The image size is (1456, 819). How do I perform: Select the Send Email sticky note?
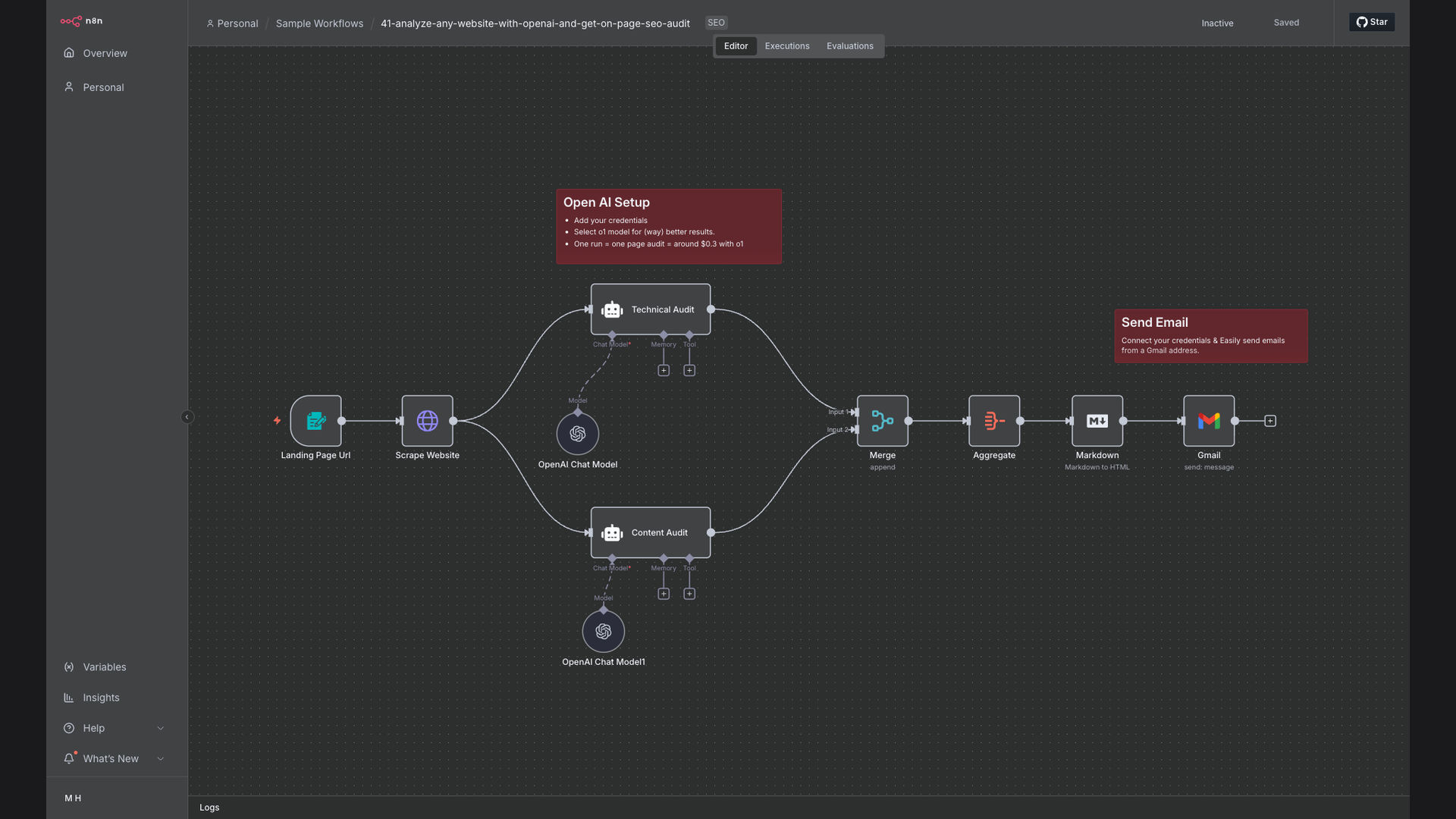coord(1211,336)
